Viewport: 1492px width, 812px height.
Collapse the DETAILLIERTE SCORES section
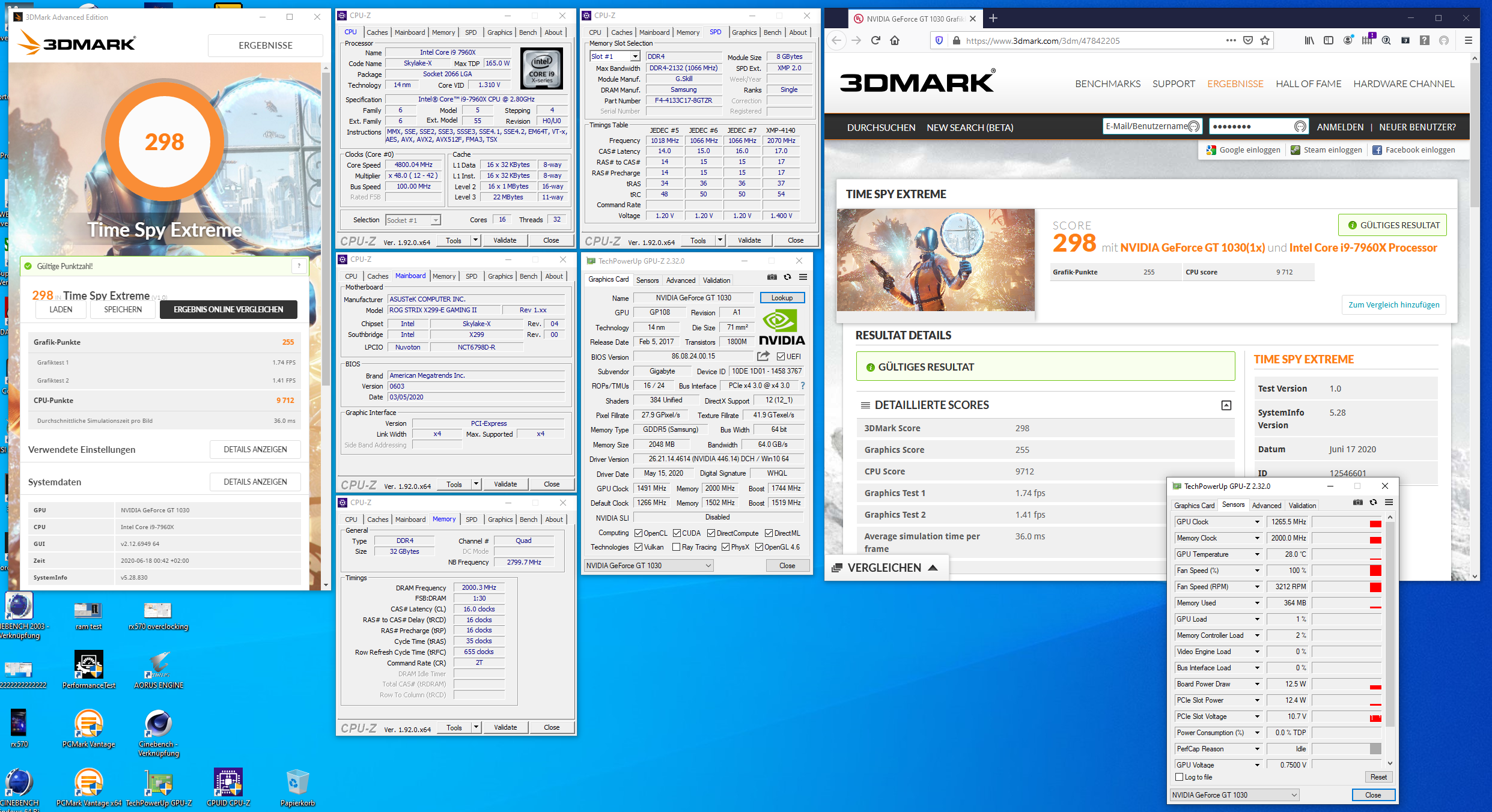[1226, 405]
